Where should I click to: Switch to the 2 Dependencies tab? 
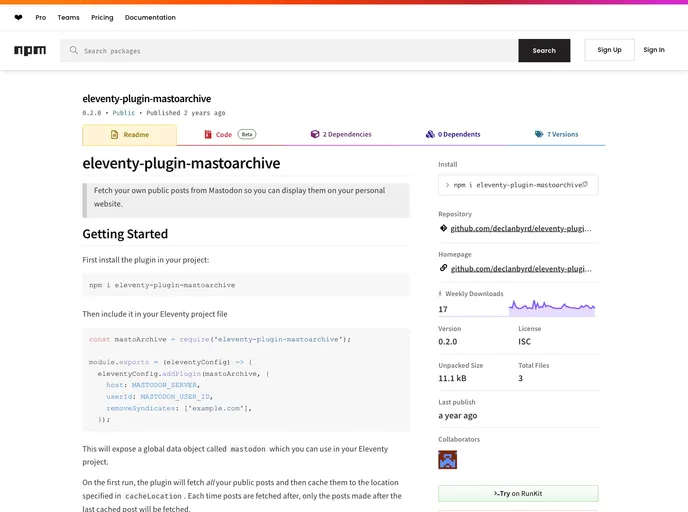point(341,134)
